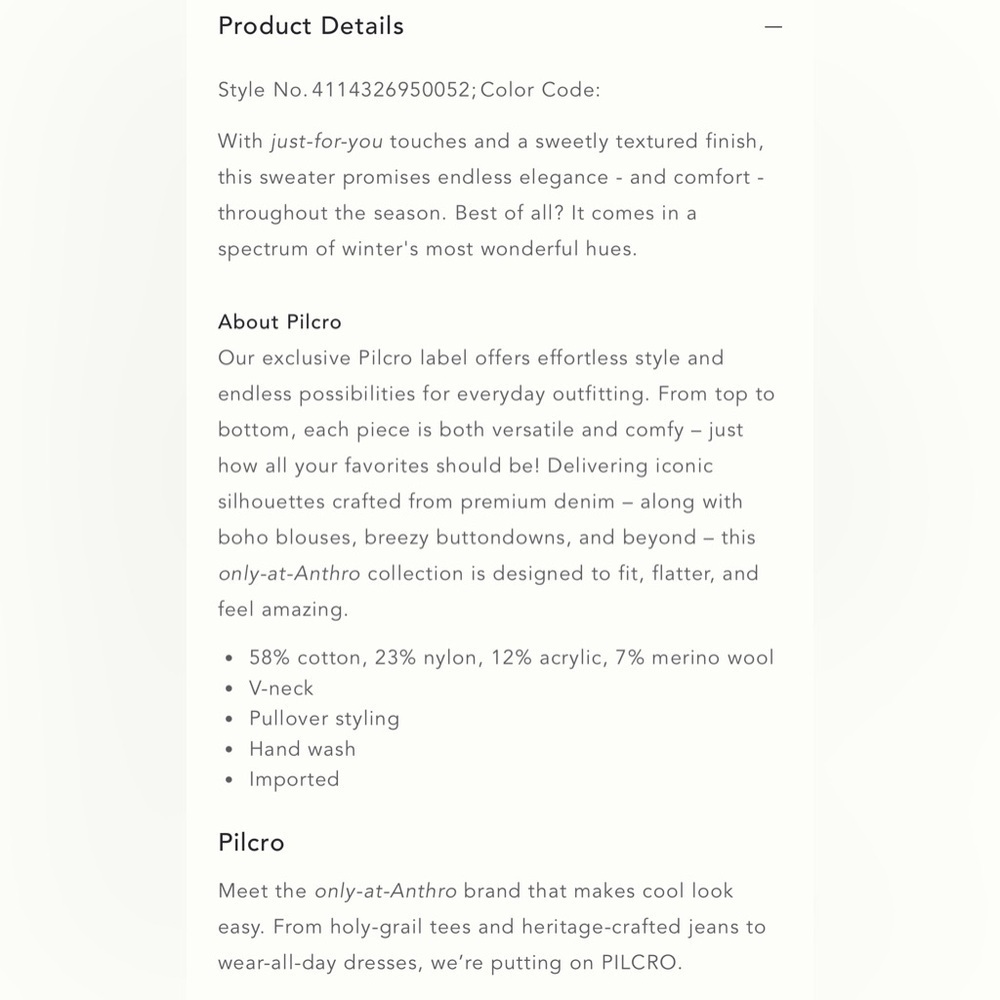
Task: Collapse the Product Details section minus icon
Action: (x=773, y=27)
